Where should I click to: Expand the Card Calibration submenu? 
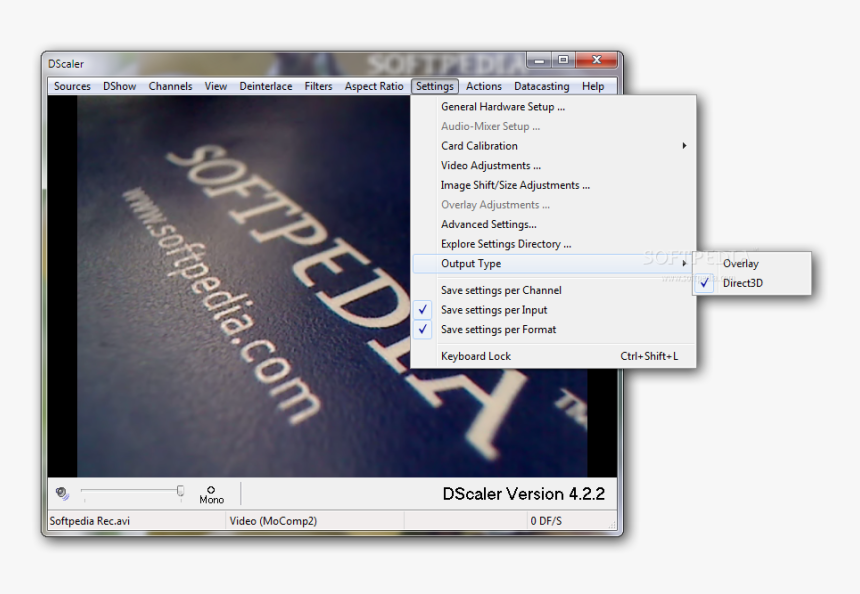[x=553, y=146]
